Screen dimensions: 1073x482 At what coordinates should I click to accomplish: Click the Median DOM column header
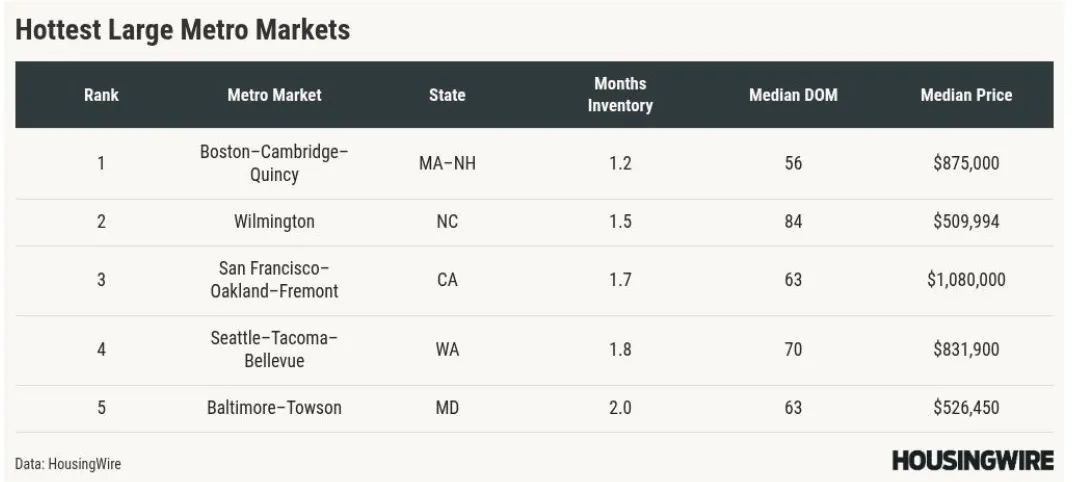click(x=793, y=95)
